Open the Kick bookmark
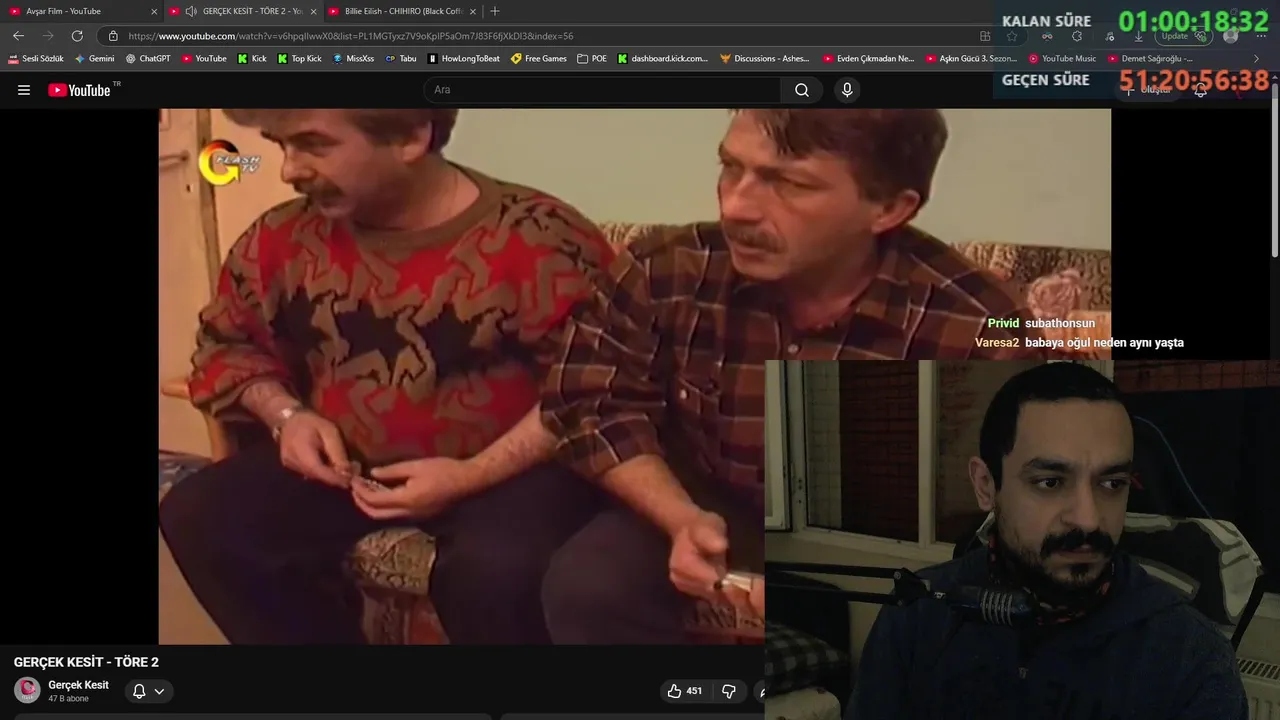 coord(252,58)
